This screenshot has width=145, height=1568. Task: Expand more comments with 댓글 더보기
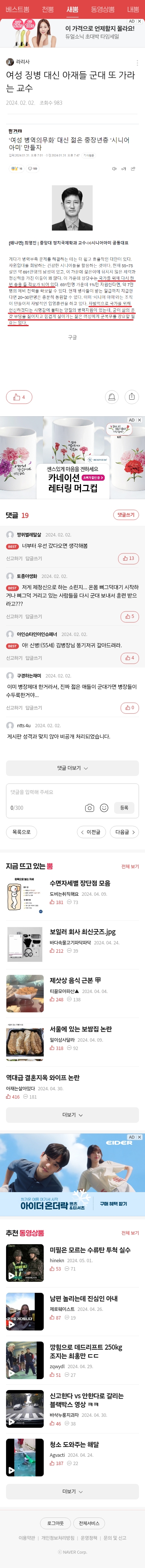(72, 768)
